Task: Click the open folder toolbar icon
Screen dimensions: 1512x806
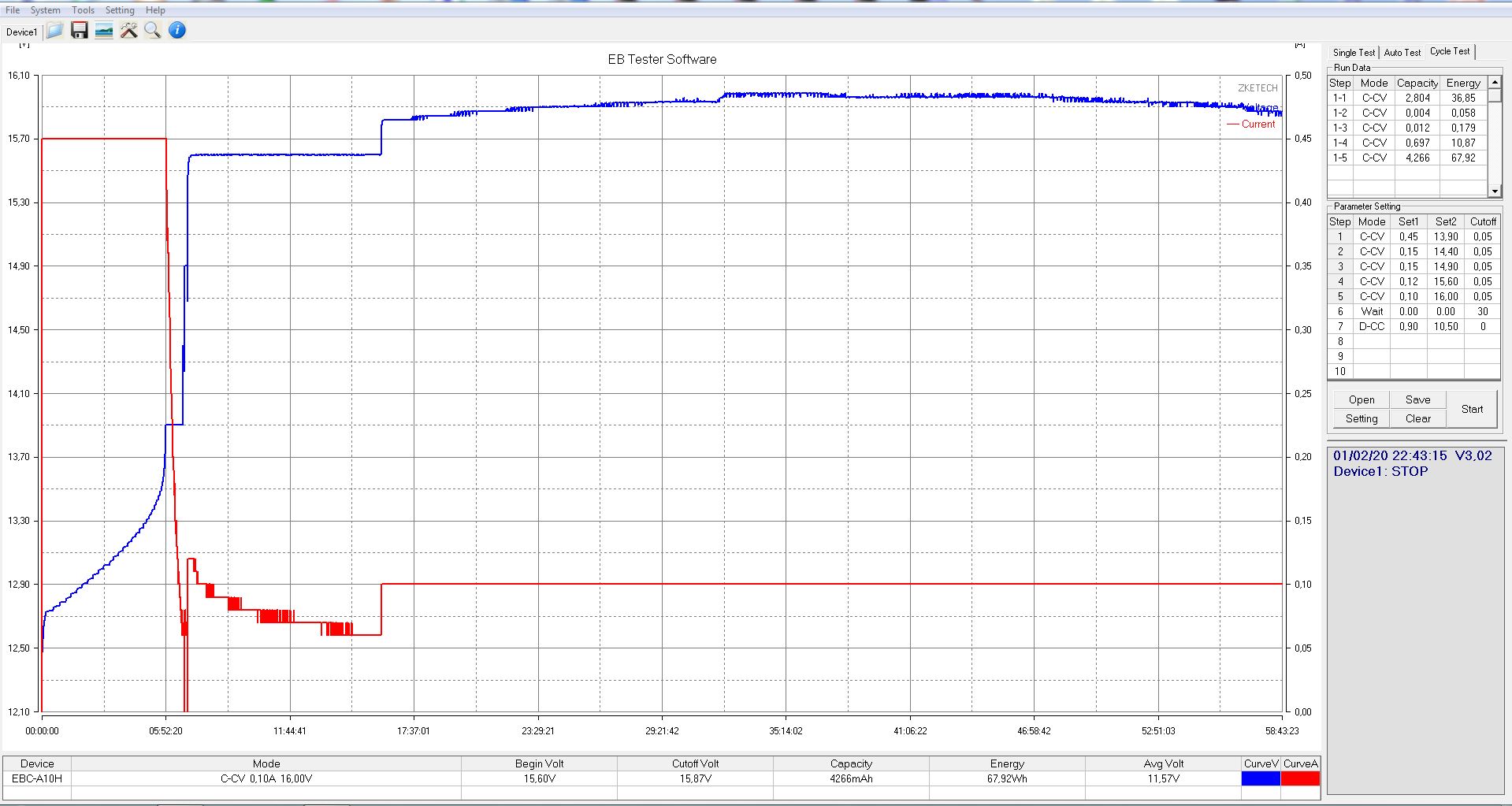Action: [54, 31]
